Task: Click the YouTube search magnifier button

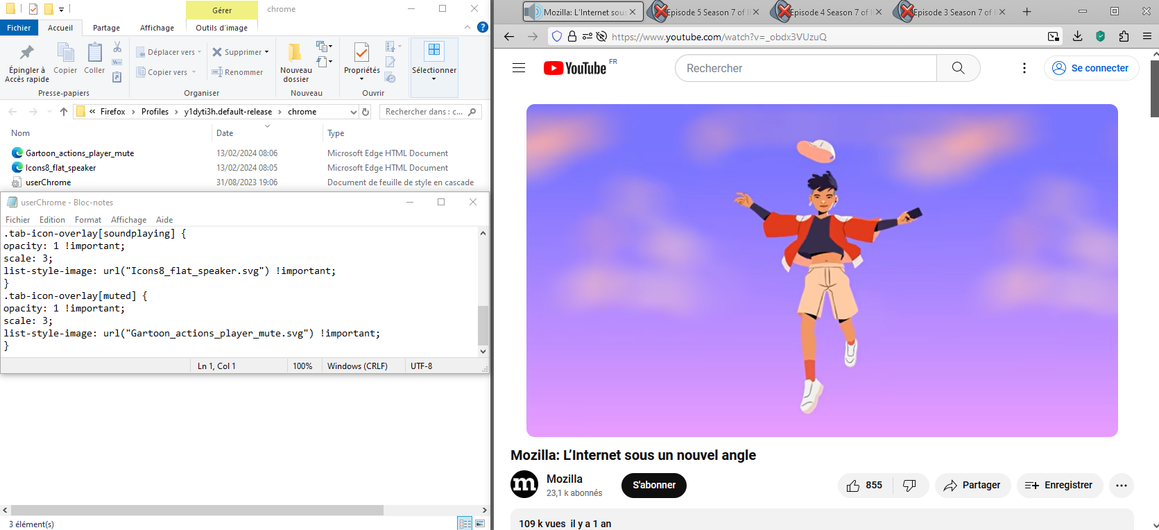Action: [x=958, y=68]
